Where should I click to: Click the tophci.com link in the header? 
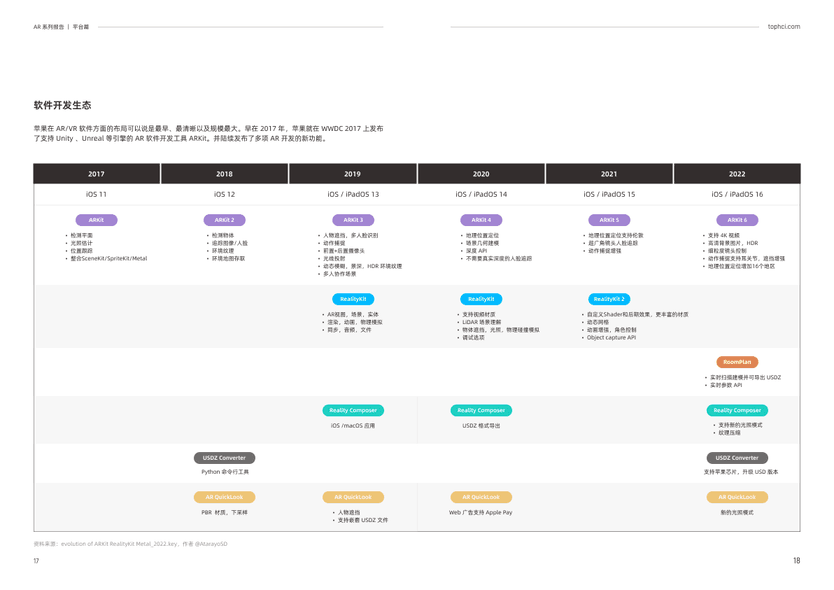coord(783,27)
